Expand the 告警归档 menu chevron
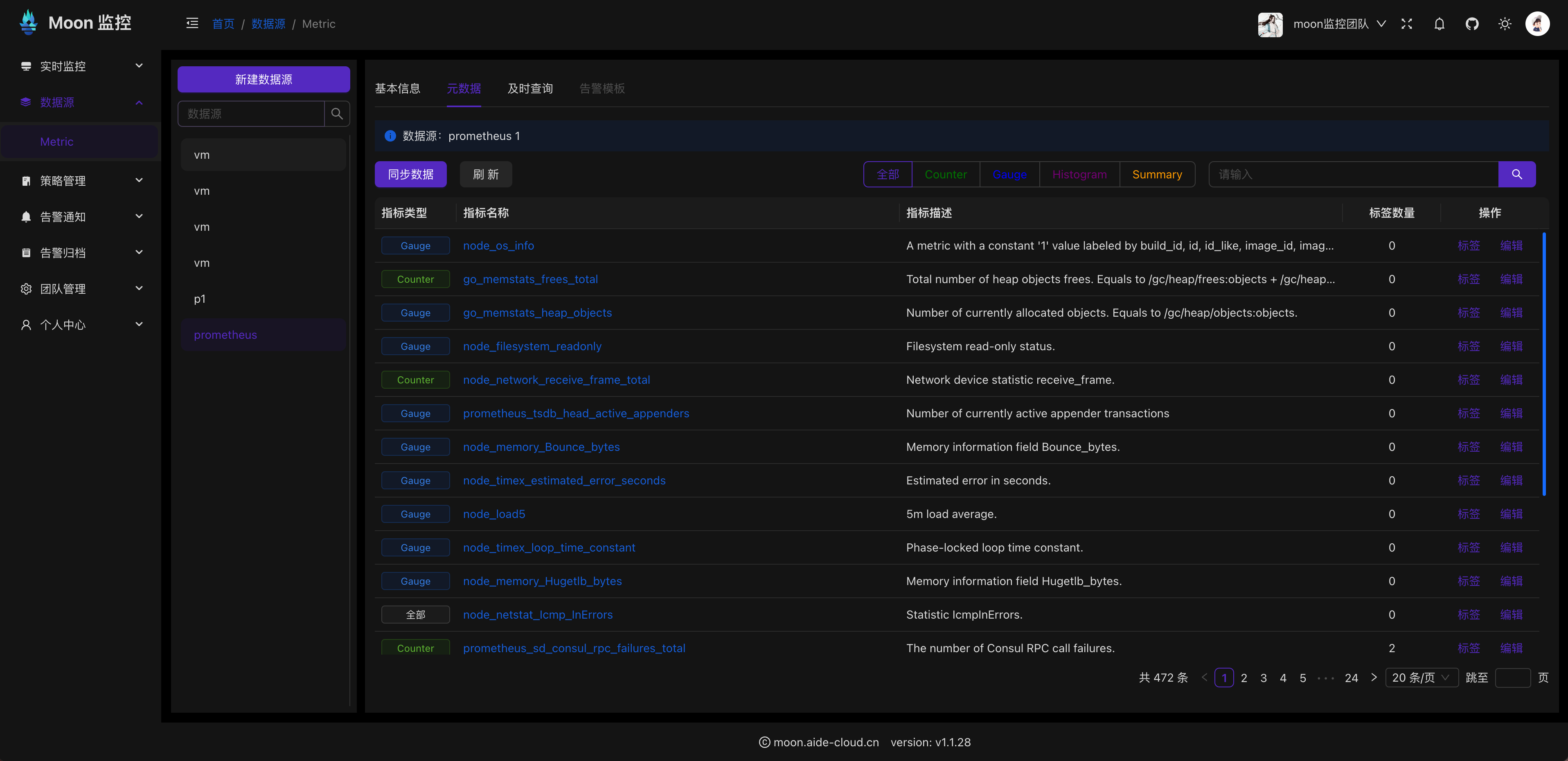Viewport: 1568px width, 761px height. click(139, 252)
